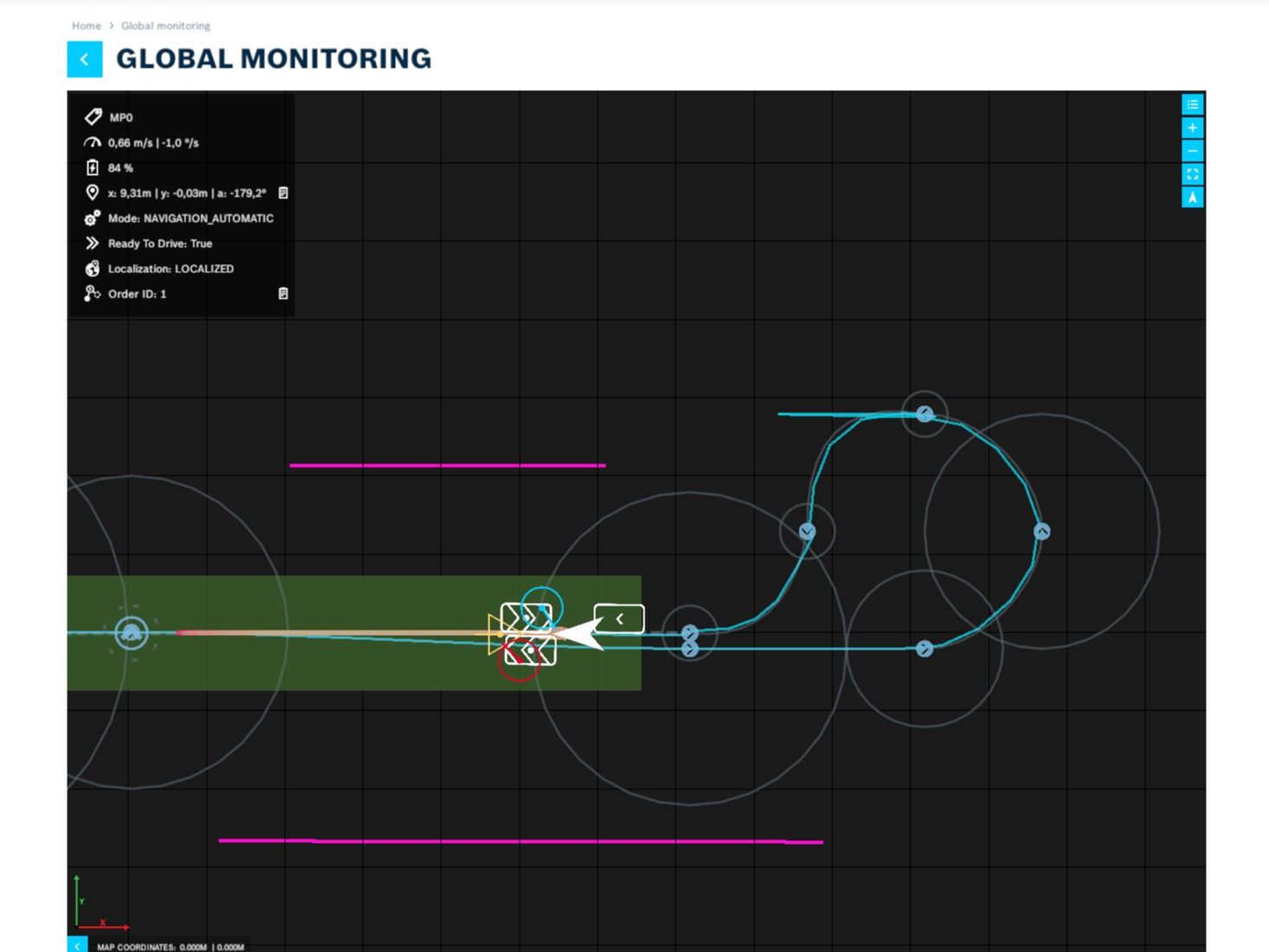Screen dimensions: 1269x952
Task: Click the cyan circle marker on vehicle
Action: pyautogui.click(x=542, y=607)
